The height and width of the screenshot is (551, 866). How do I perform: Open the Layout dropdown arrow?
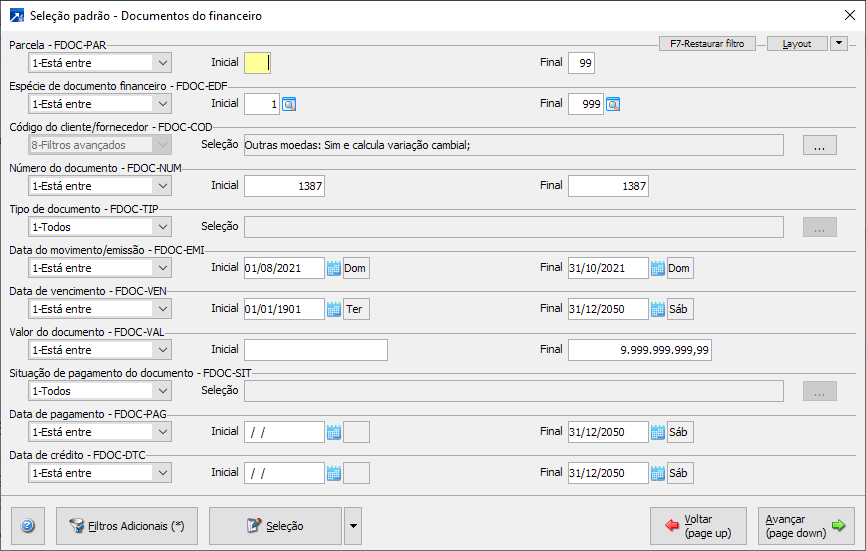tap(838, 44)
